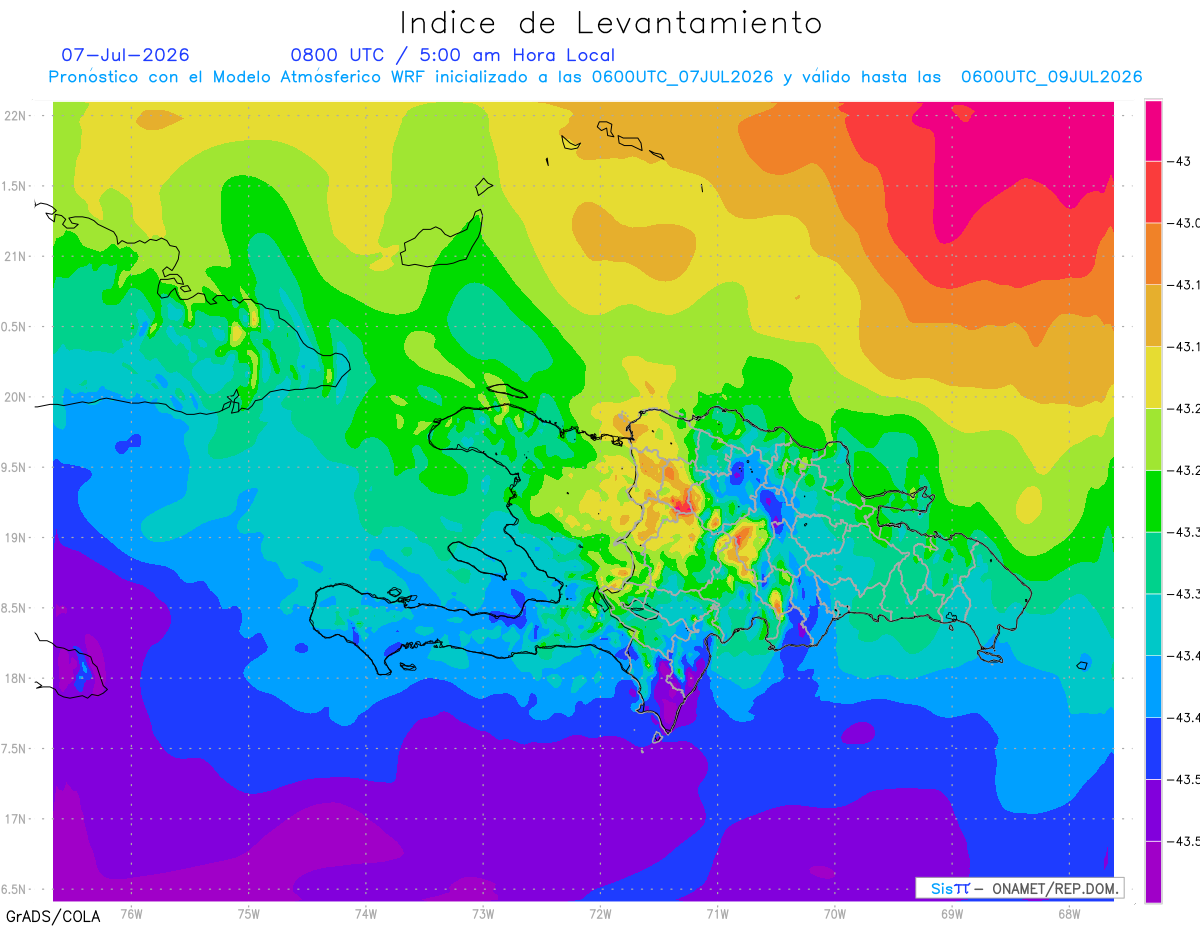Click the sea-green swatch in the color bar
The image size is (1200, 927).
point(1153,562)
